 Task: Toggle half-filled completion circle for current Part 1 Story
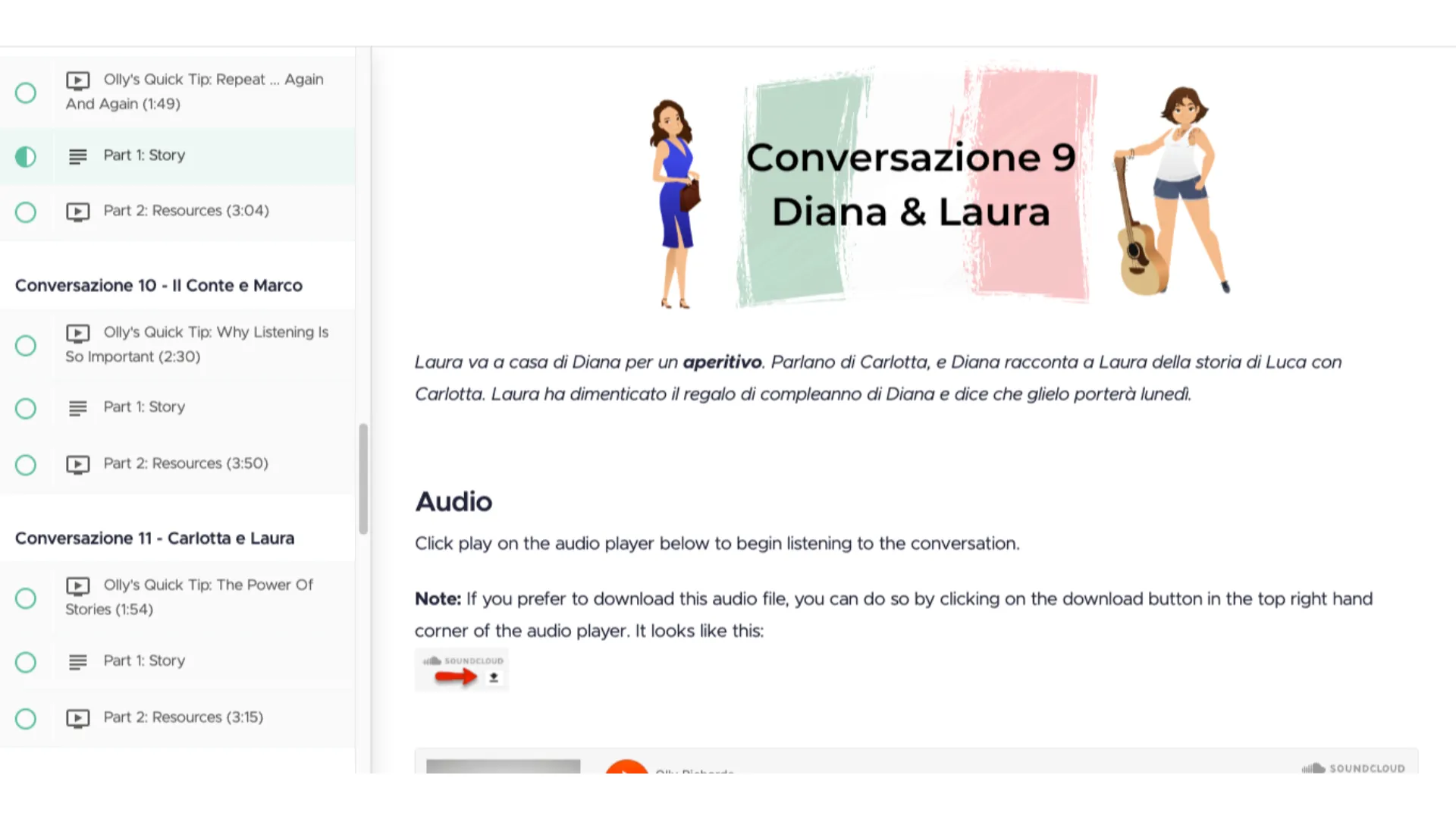(x=26, y=157)
